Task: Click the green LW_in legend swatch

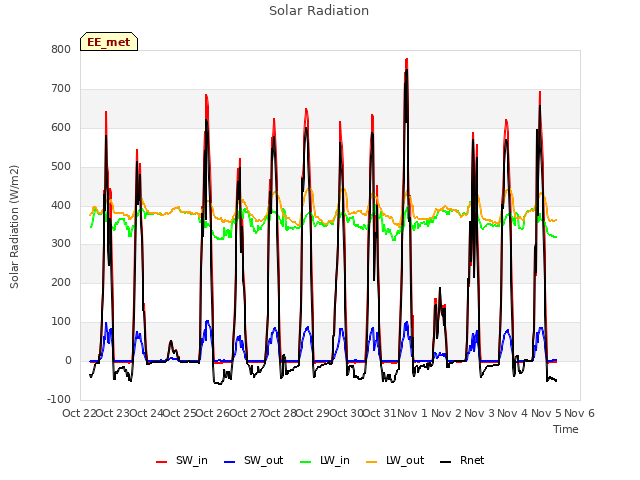Action: click(x=306, y=462)
